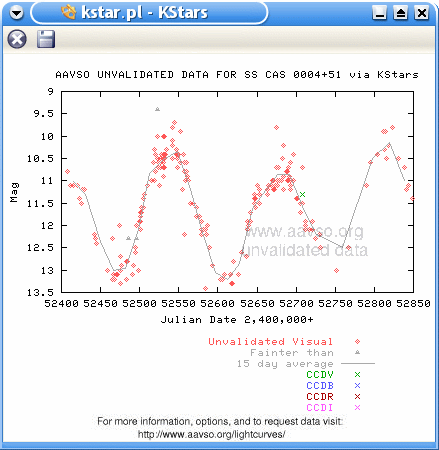Click the magenta CCDI legend cross

tap(357, 407)
